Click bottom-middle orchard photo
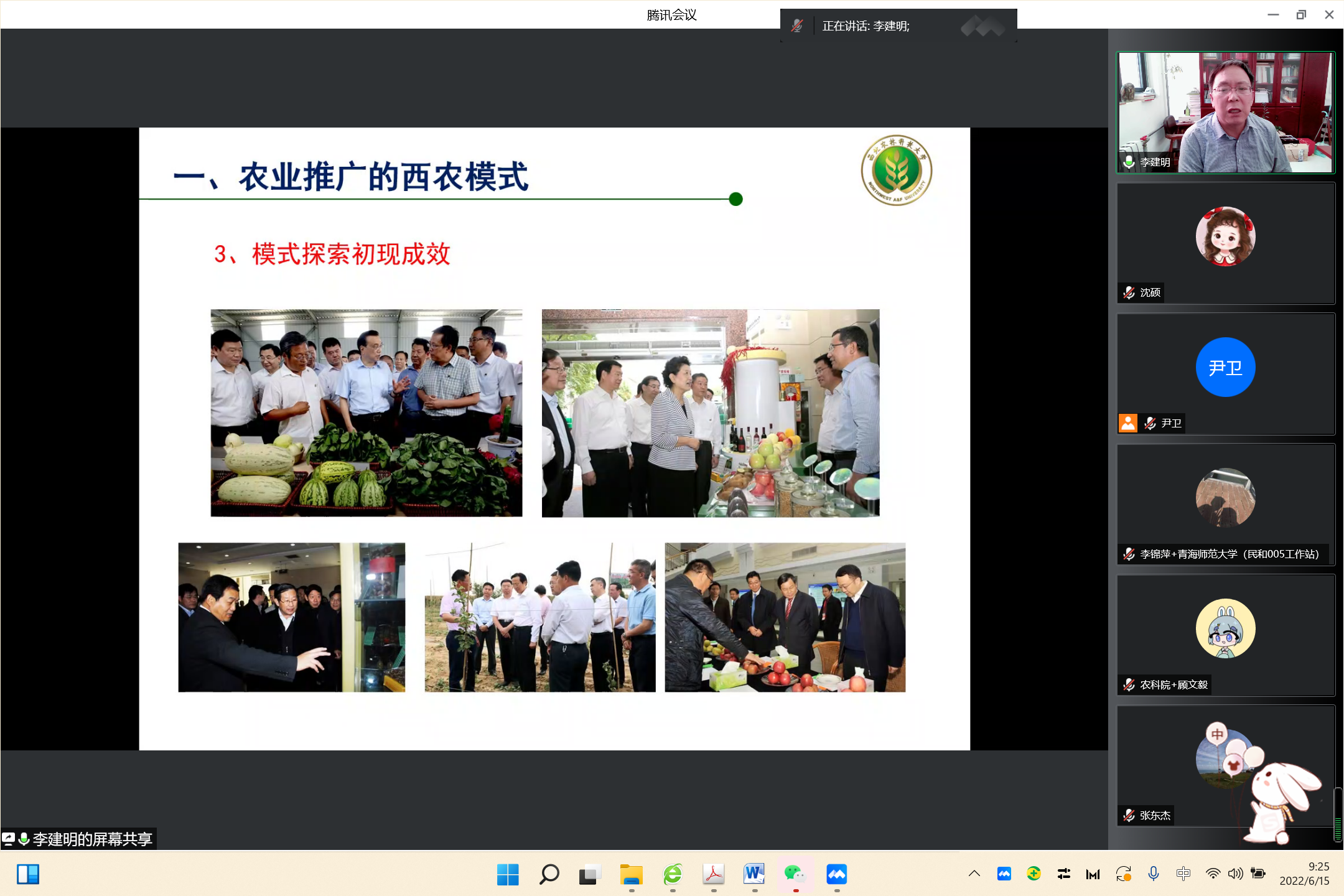Screen dimensions: 1344x896 tap(540, 617)
